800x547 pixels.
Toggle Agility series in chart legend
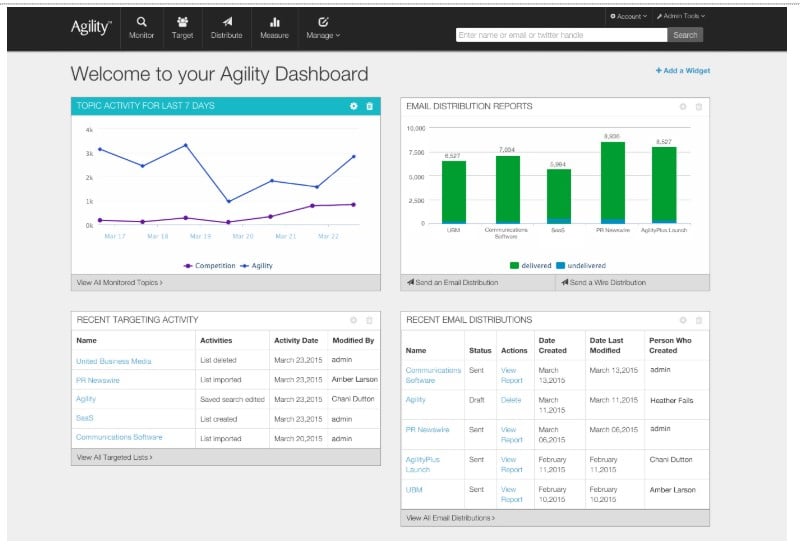click(257, 266)
